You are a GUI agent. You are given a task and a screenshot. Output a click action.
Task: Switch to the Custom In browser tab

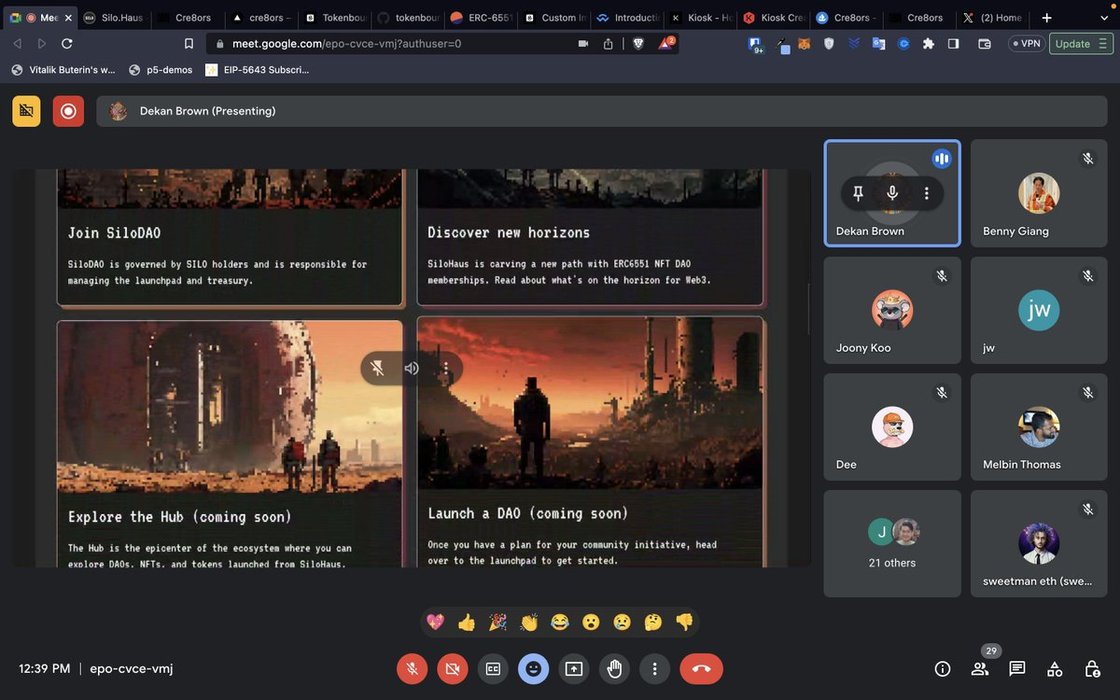(555, 18)
